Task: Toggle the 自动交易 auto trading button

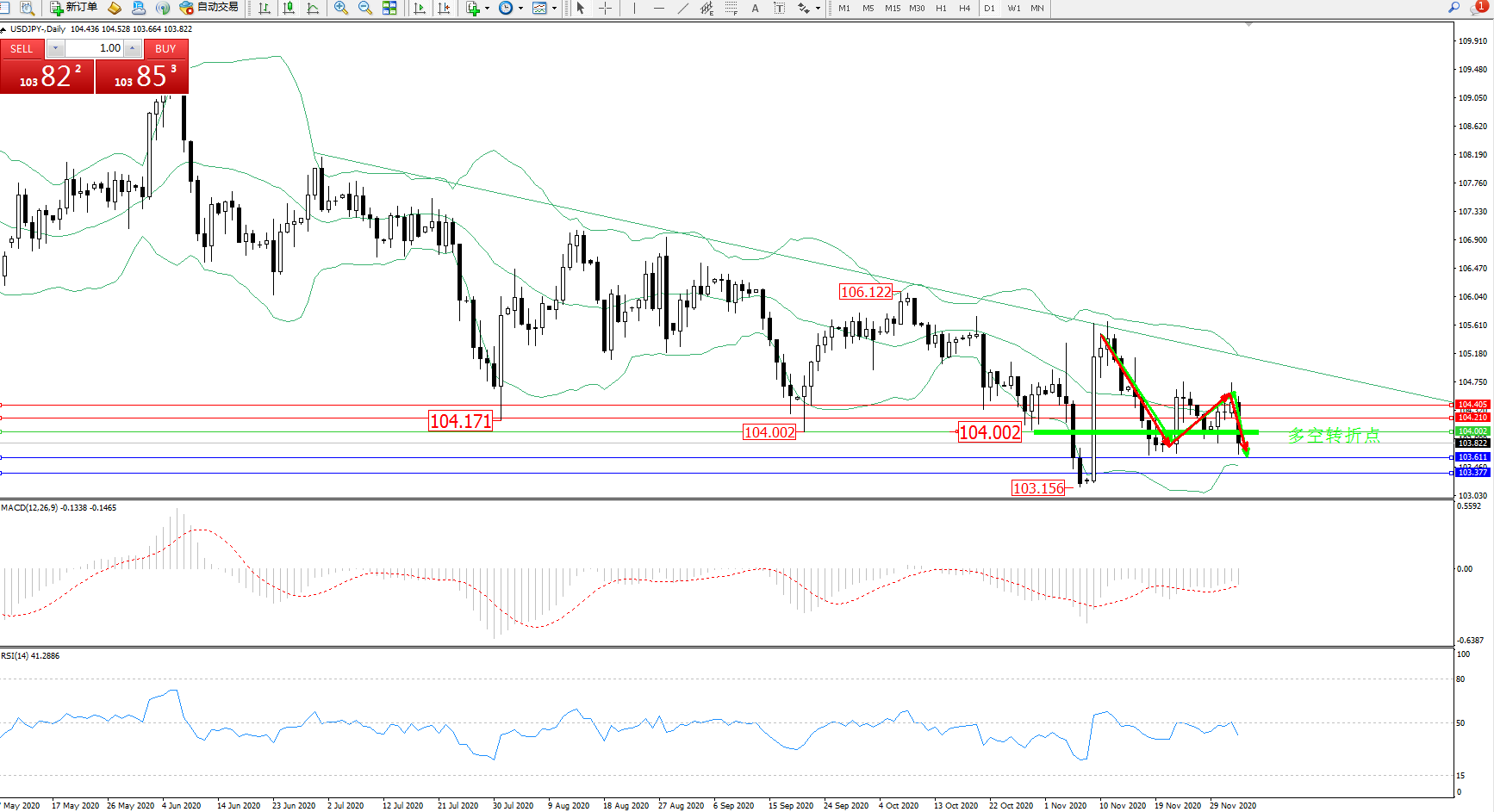Action: click(209, 8)
